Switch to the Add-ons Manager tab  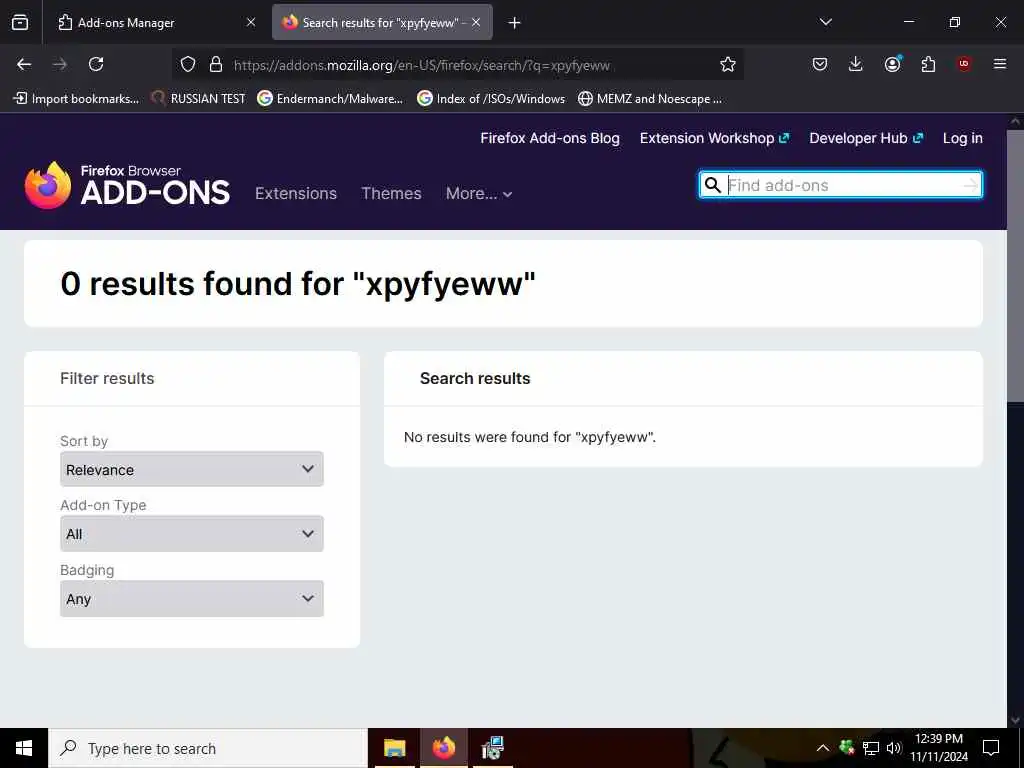[157, 22]
